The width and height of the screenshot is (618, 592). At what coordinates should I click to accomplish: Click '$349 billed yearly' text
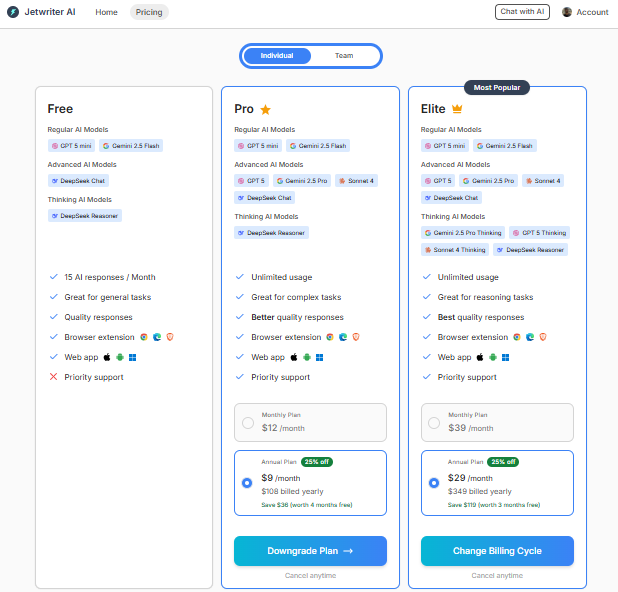point(480,491)
